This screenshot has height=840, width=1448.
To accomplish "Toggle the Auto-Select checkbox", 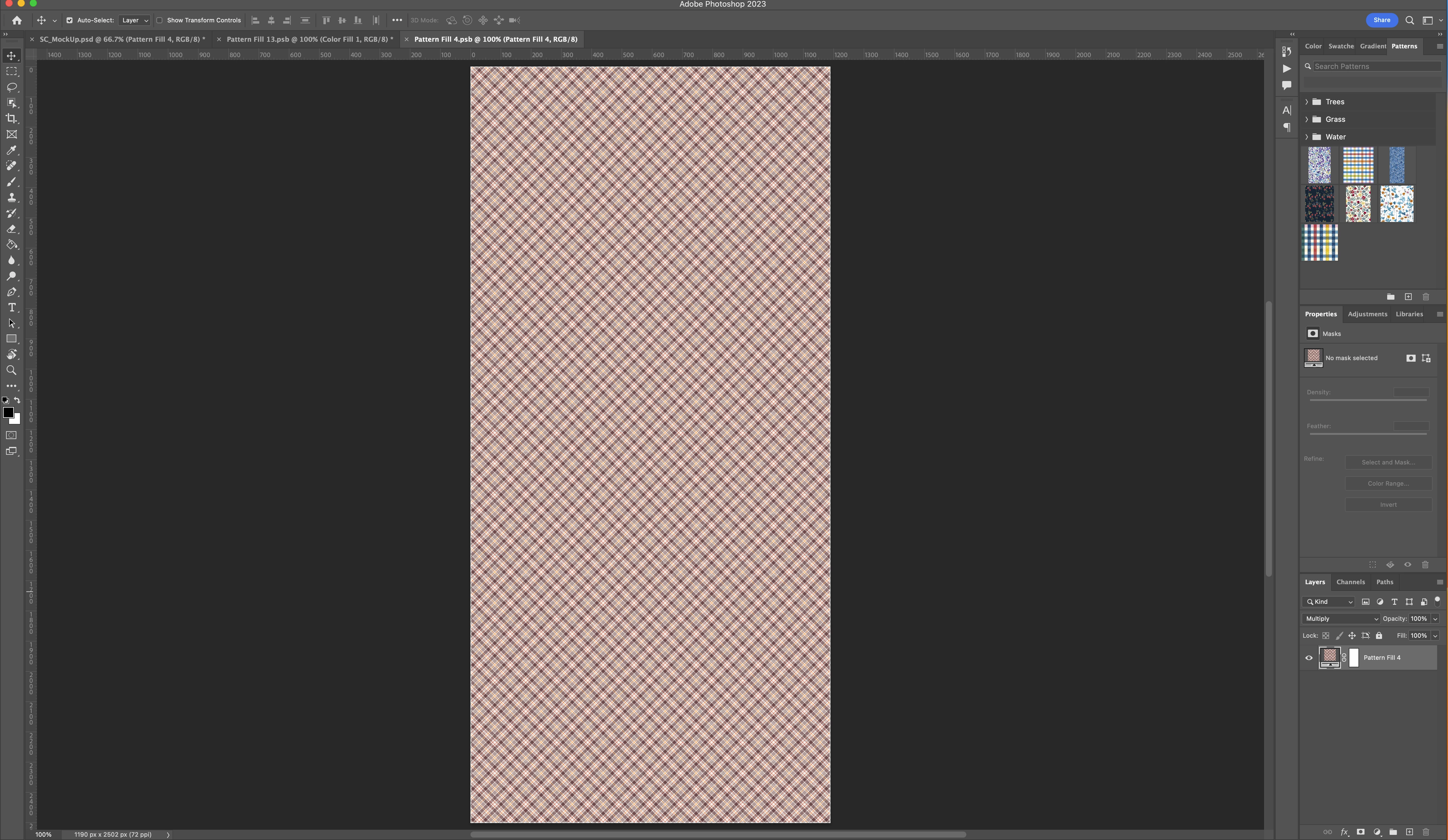I will [70, 20].
